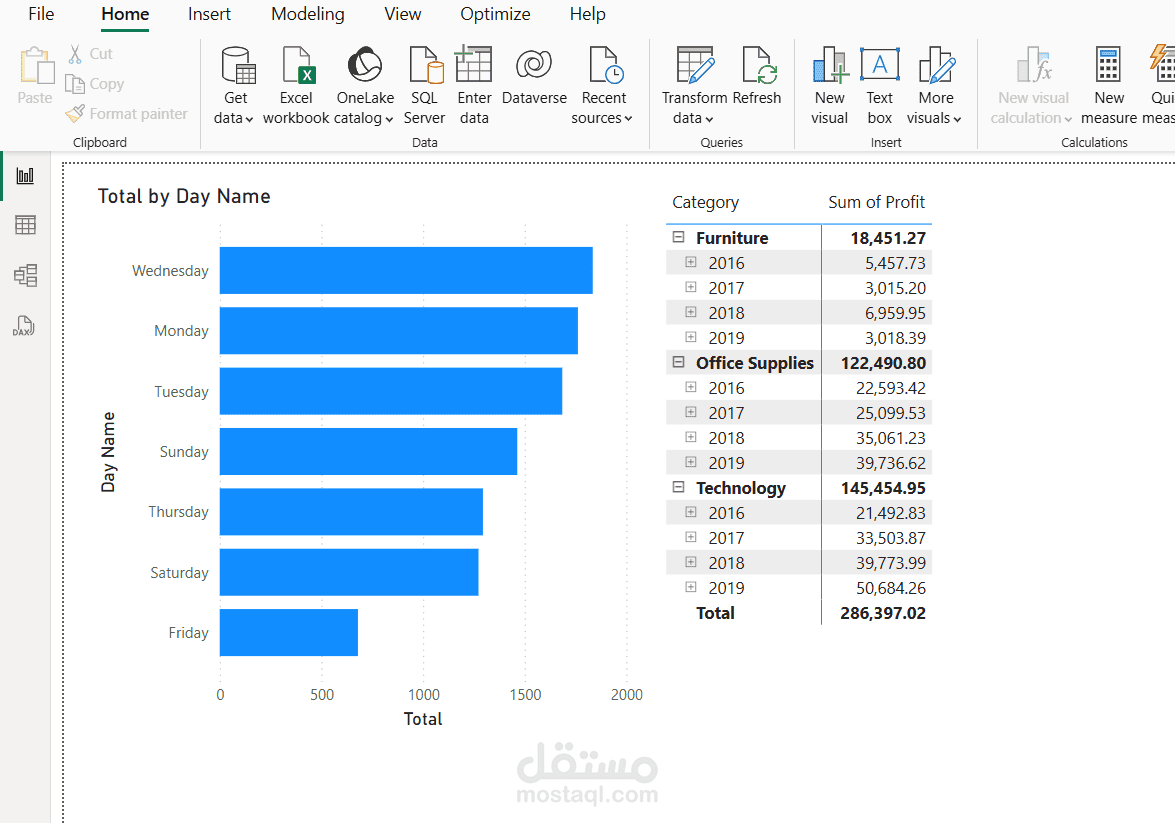Select the Home ribbon tab
1175x823 pixels.
(125, 14)
